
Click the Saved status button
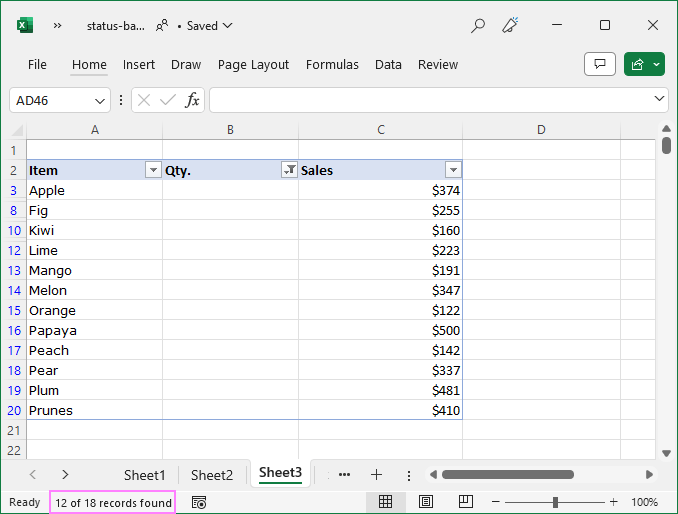(x=209, y=26)
